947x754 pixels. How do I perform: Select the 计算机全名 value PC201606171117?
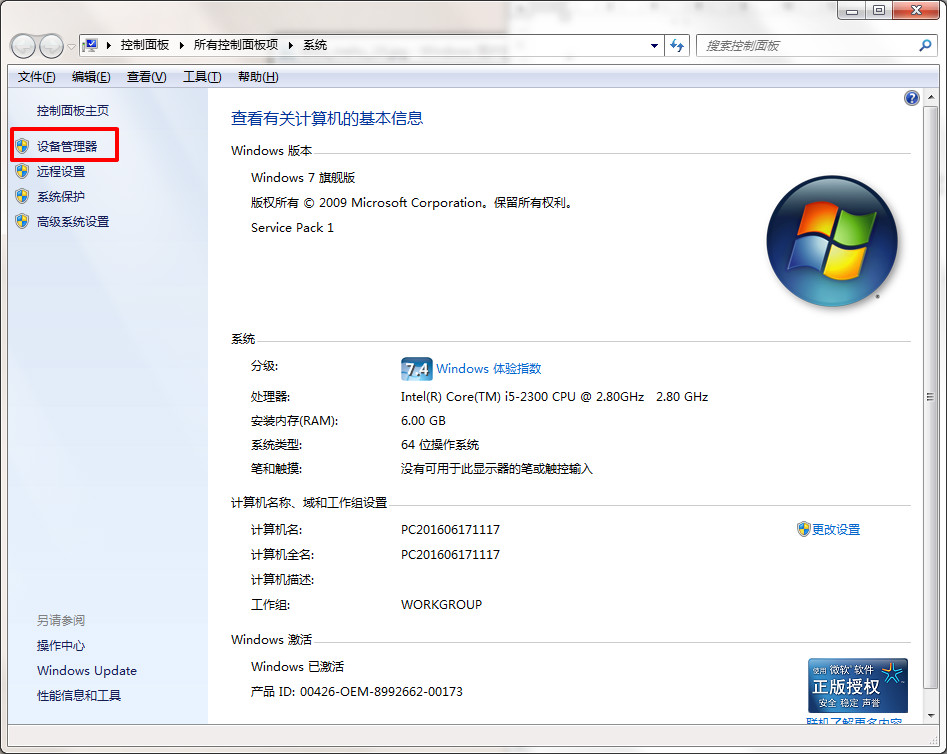click(x=451, y=555)
